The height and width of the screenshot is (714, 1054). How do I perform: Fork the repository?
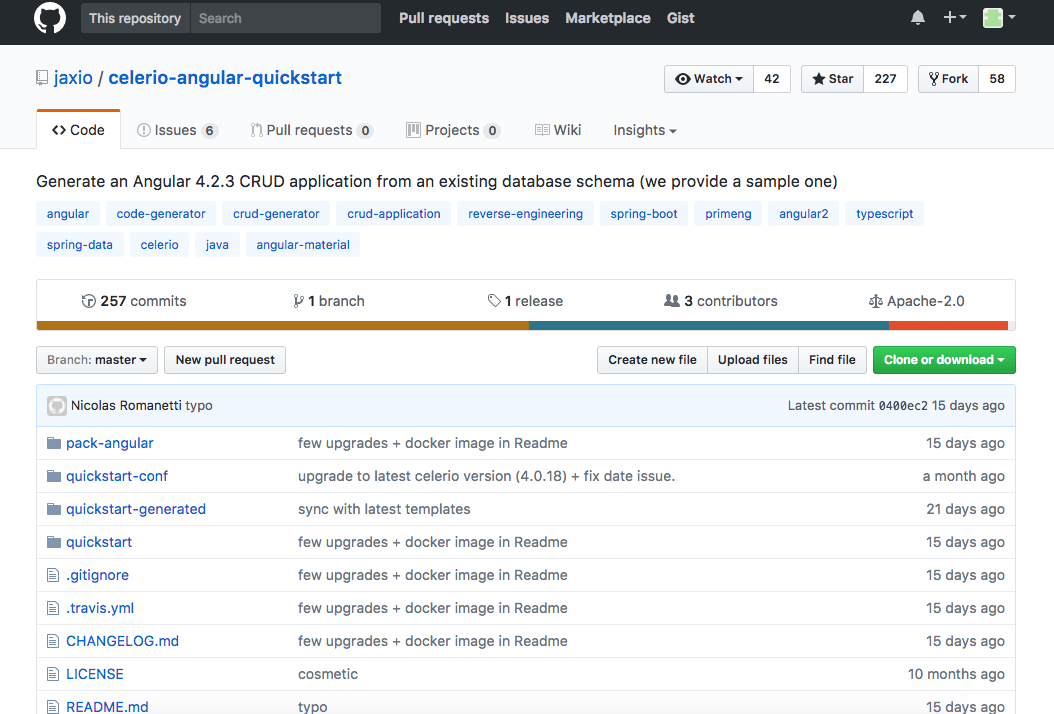pyautogui.click(x=948, y=79)
